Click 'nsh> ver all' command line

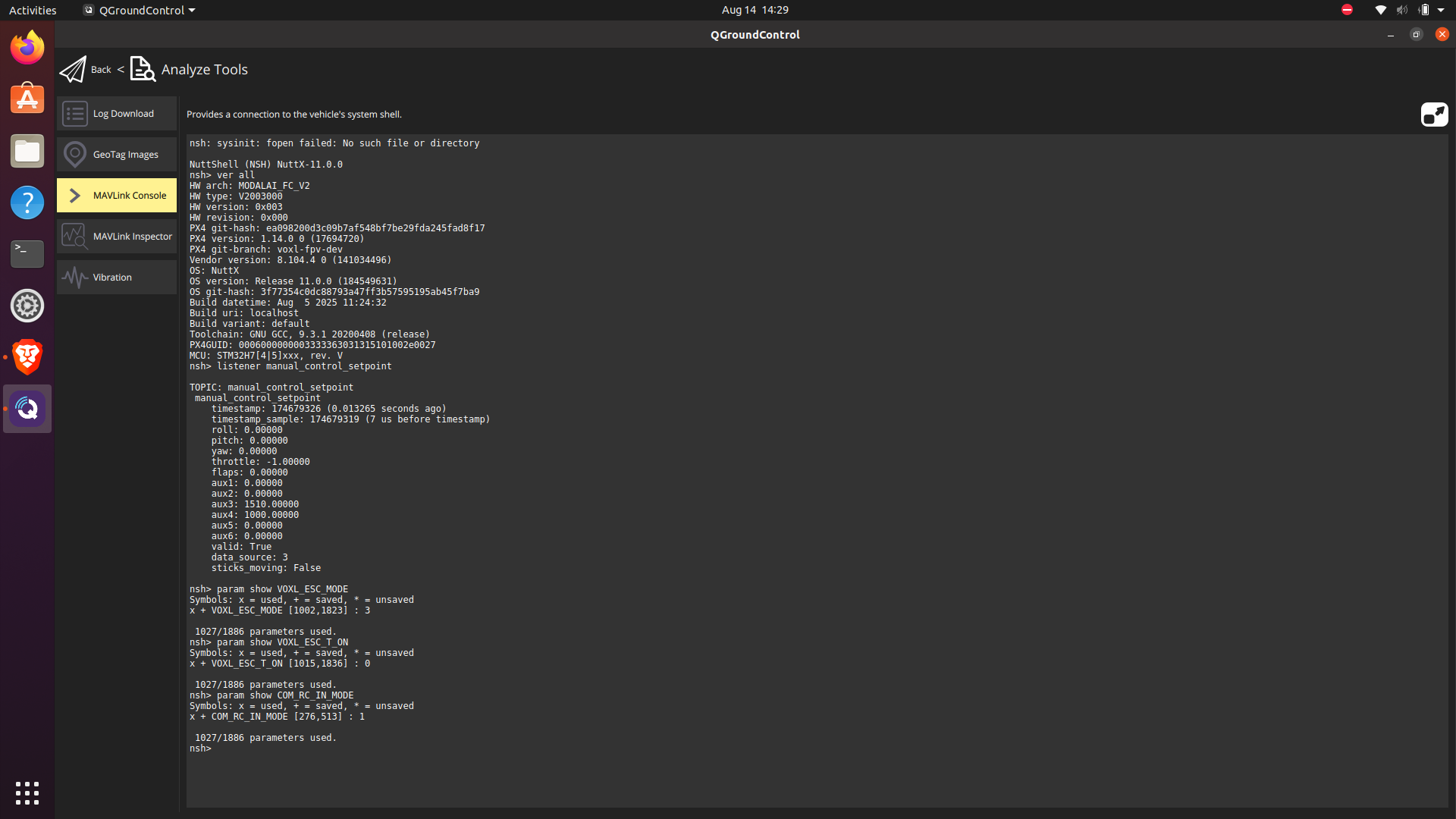[222, 175]
